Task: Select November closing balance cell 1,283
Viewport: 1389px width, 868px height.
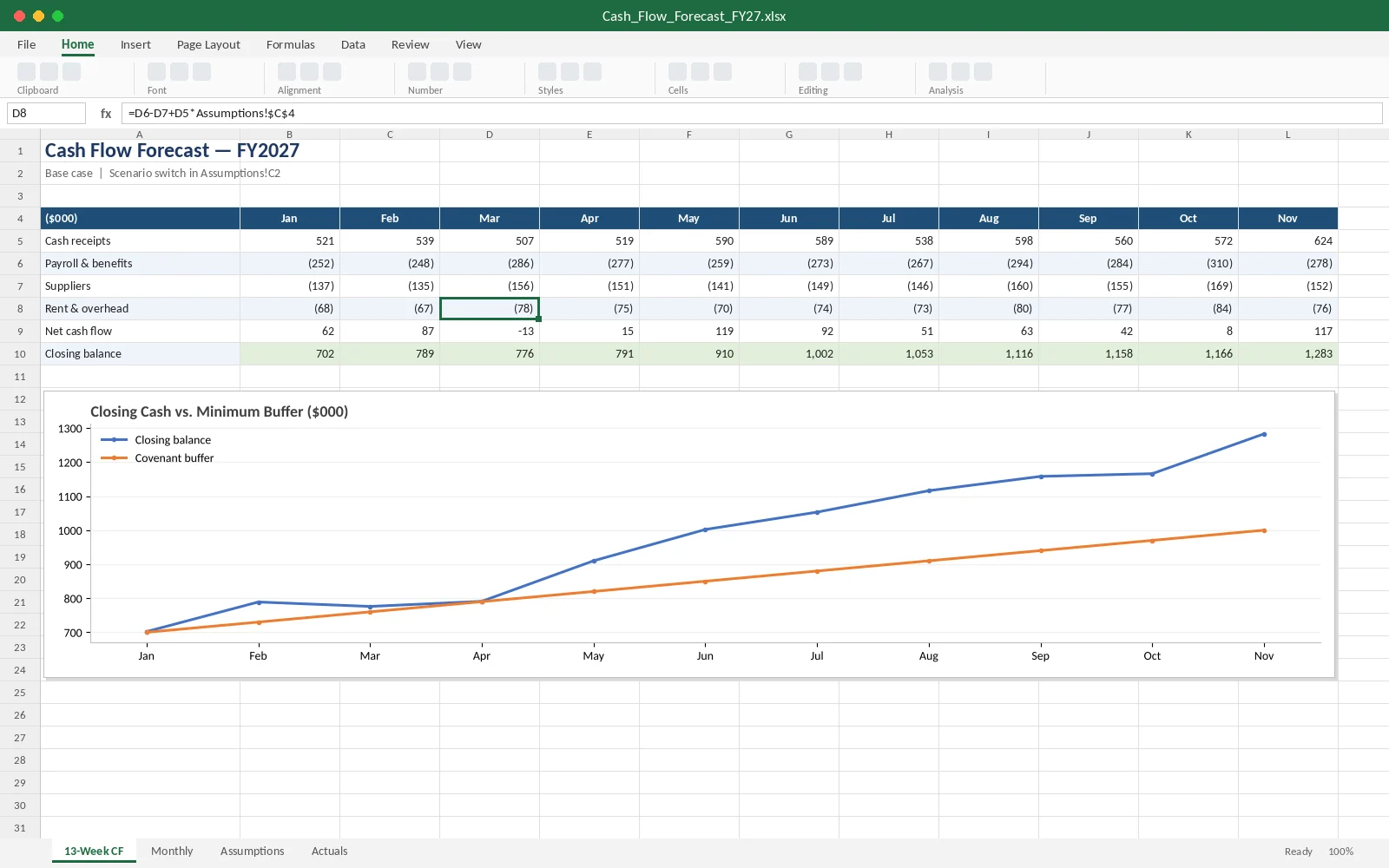Action: 1288,354
